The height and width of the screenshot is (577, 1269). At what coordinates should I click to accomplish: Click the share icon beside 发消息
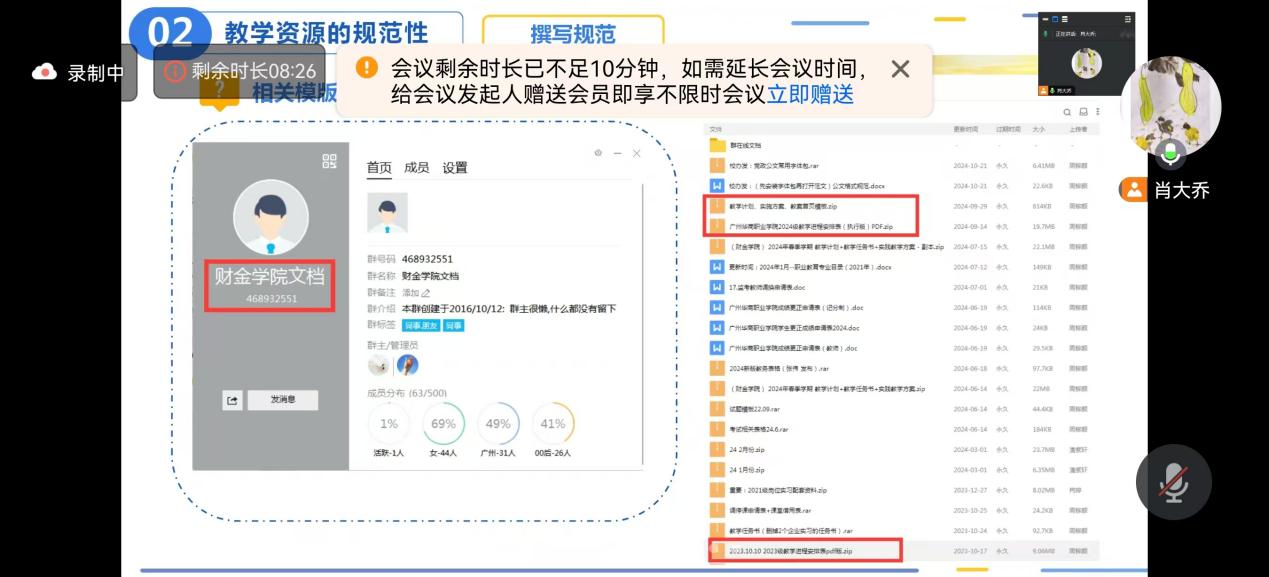point(232,400)
